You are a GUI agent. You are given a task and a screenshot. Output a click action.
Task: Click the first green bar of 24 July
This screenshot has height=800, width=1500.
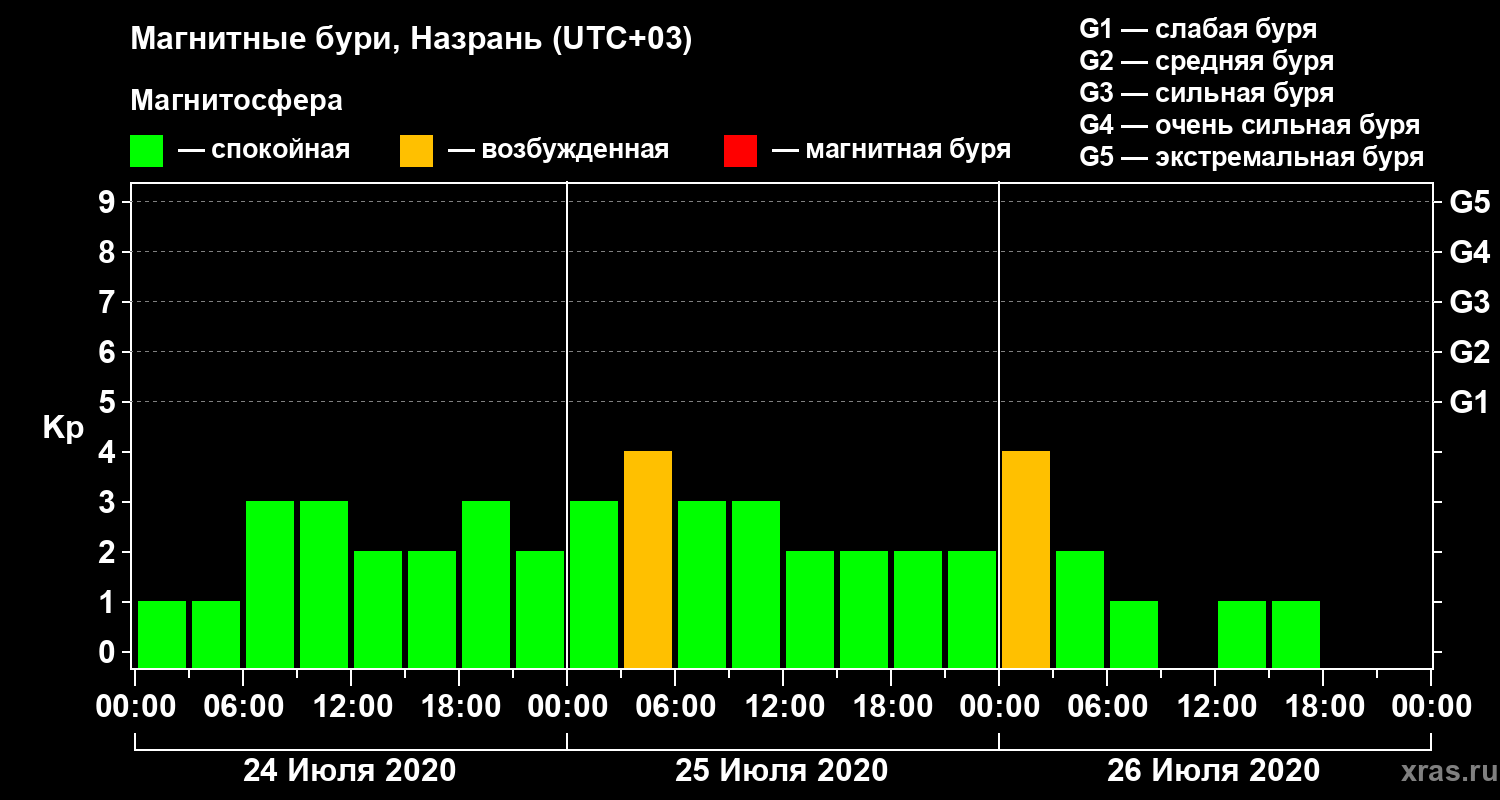[x=162, y=634]
